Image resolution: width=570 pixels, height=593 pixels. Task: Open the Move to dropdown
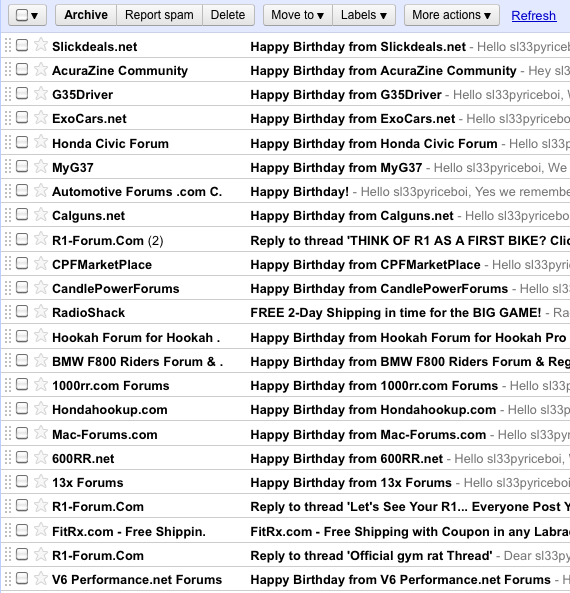point(298,15)
